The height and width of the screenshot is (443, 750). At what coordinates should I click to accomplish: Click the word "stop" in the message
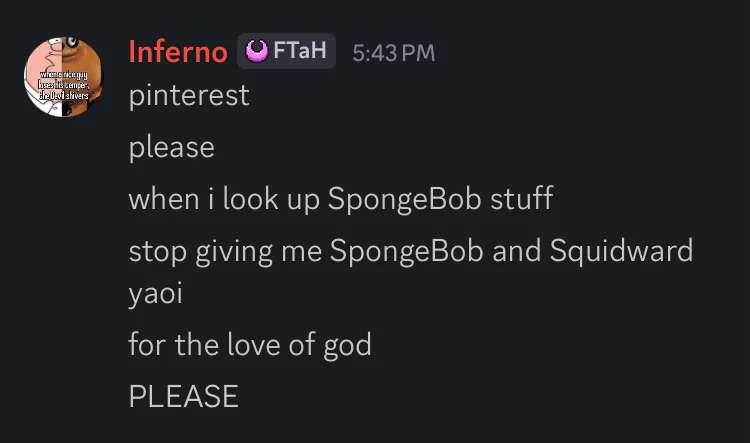click(x=153, y=251)
